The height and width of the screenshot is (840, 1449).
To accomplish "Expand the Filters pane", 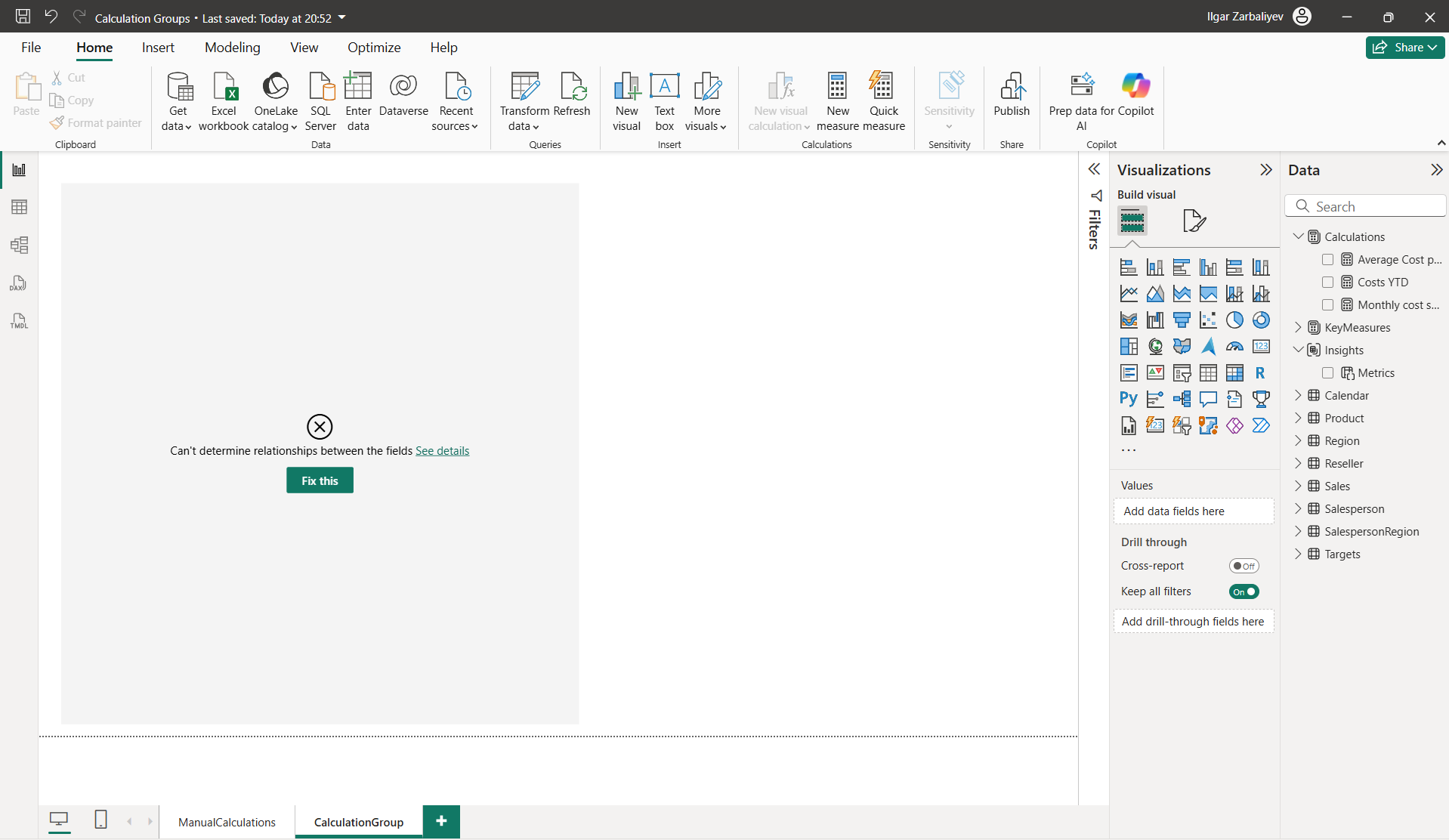I will pyautogui.click(x=1094, y=169).
